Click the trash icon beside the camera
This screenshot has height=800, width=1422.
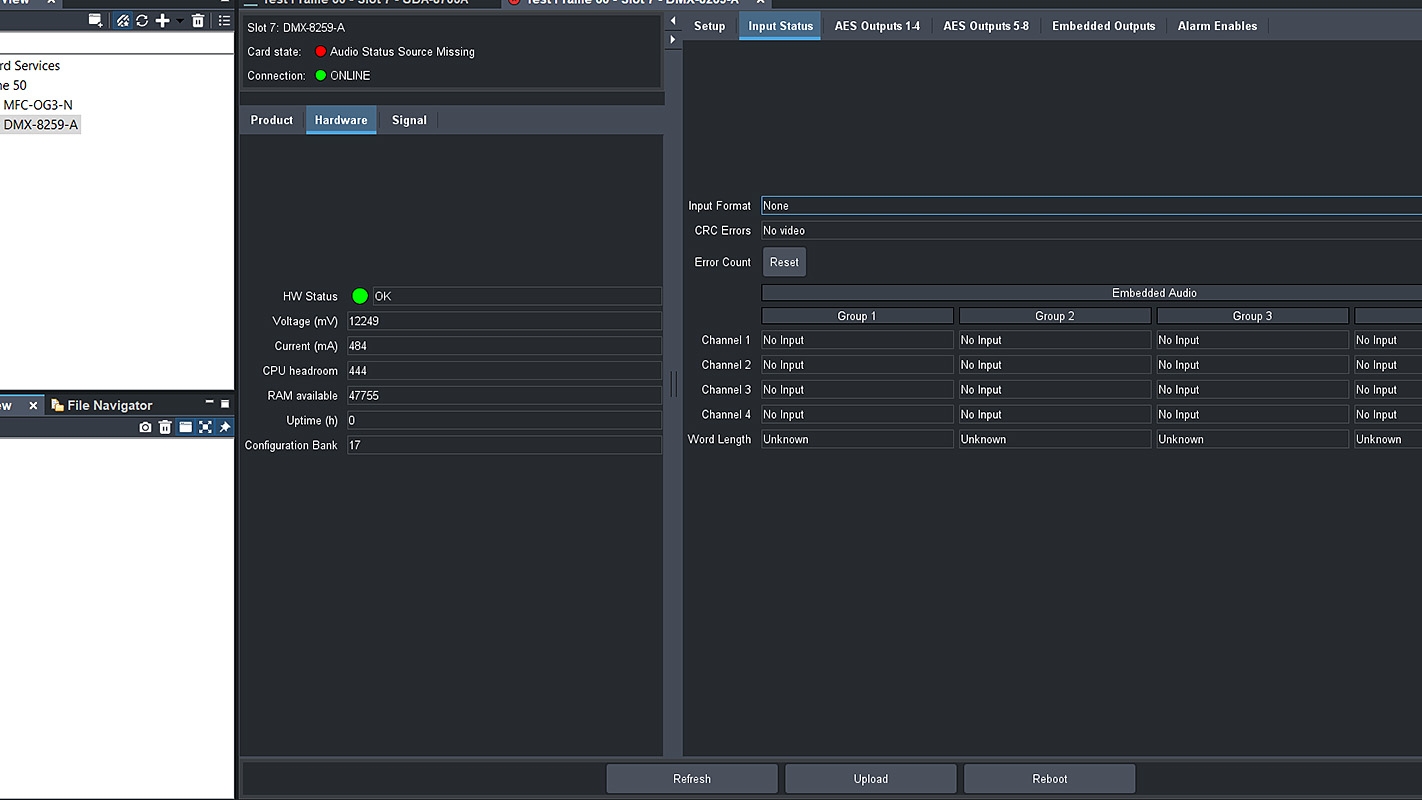(x=165, y=427)
